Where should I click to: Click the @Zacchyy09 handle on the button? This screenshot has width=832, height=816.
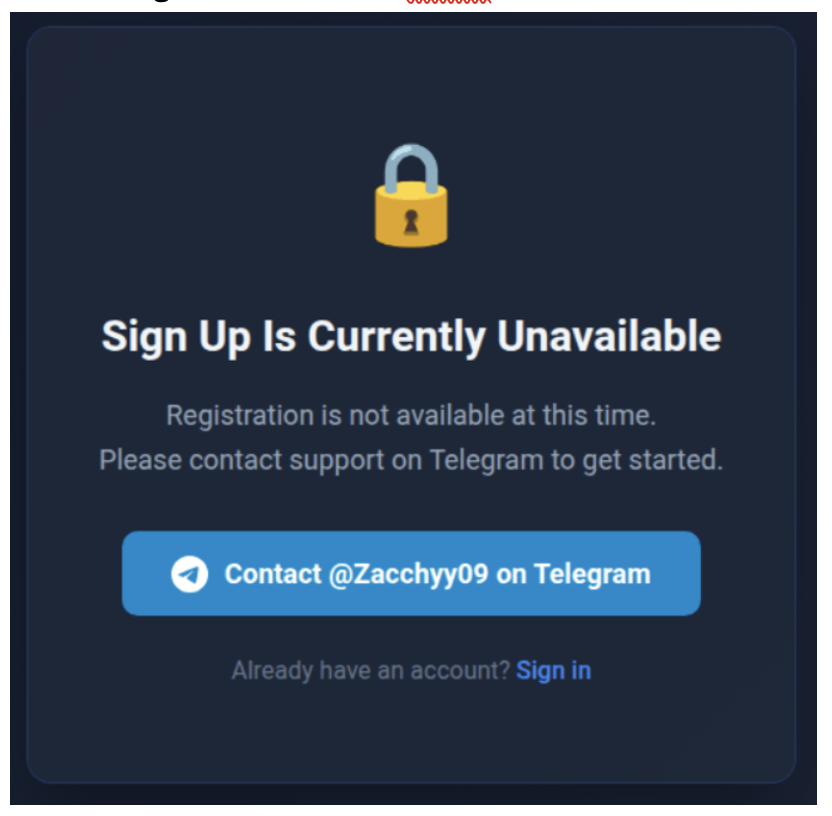pyautogui.click(x=408, y=575)
